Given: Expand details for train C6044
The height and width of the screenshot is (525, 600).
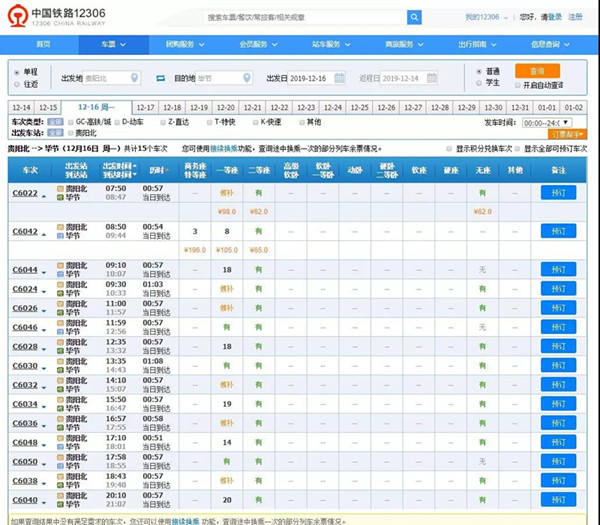Looking at the screenshot, I should click(x=44, y=272).
